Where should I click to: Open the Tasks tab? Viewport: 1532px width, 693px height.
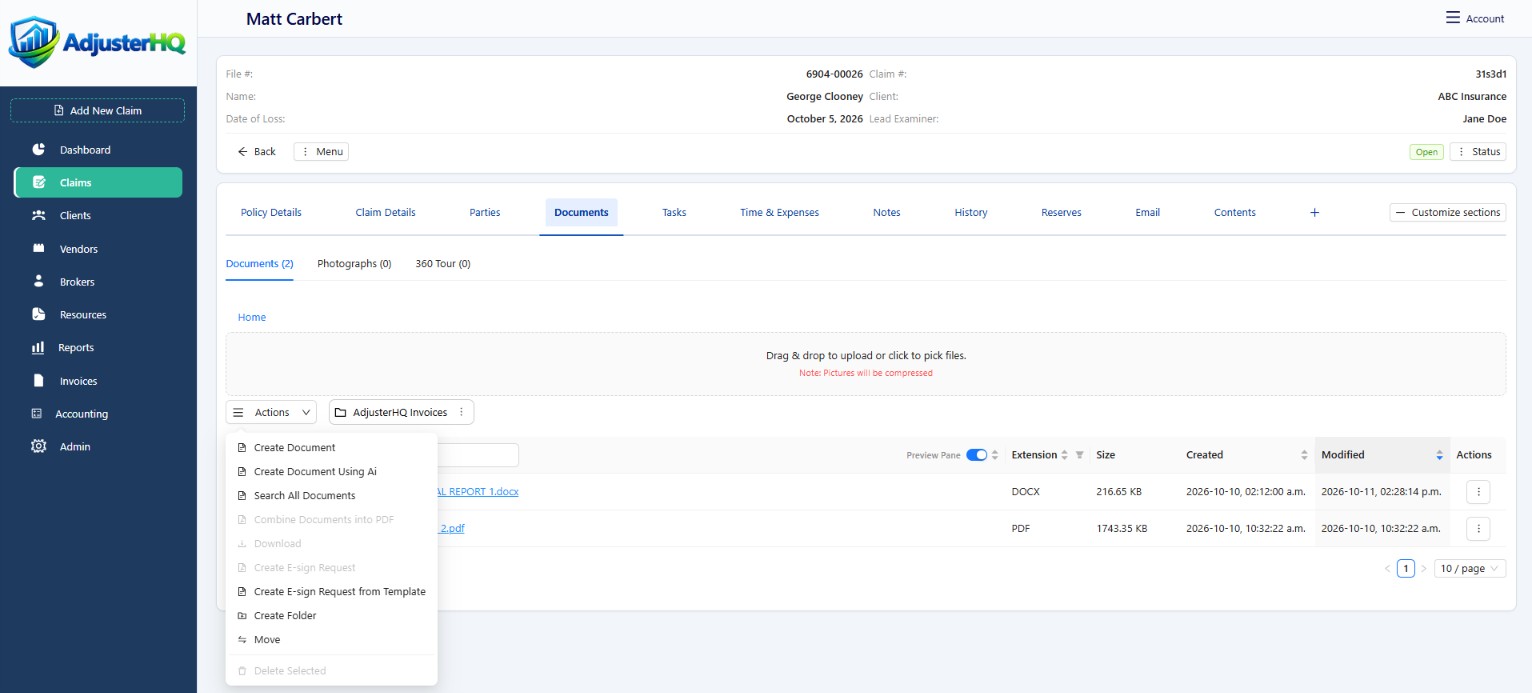point(674,212)
